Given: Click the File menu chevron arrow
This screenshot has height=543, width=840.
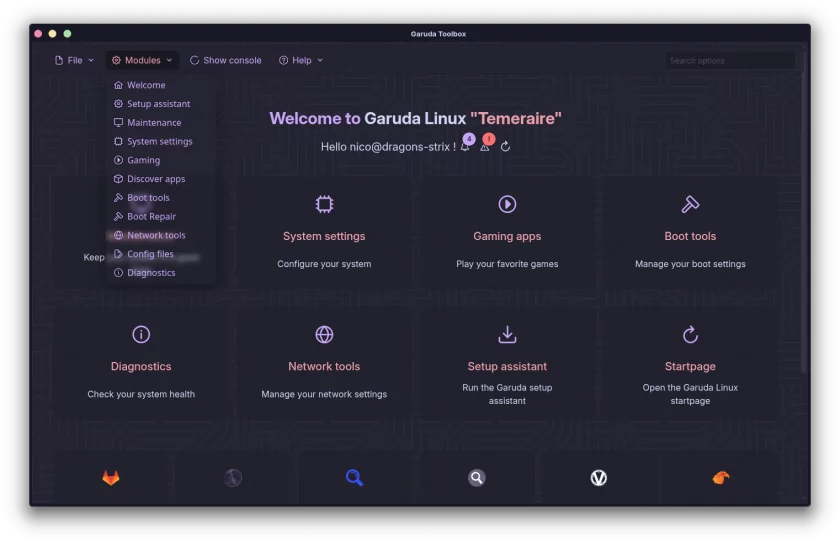Looking at the screenshot, I should [x=91, y=61].
